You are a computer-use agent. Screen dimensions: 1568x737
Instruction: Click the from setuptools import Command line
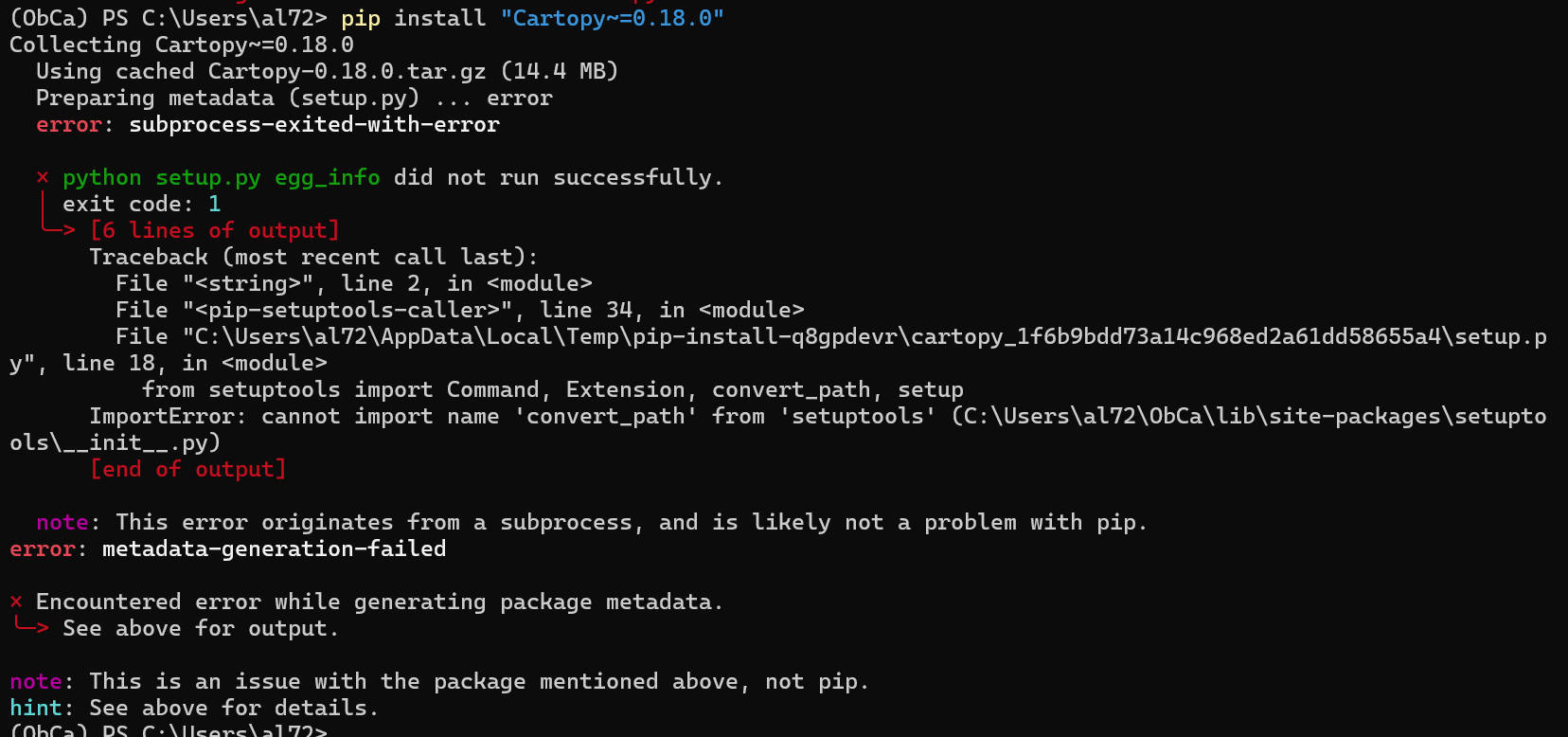[553, 389]
